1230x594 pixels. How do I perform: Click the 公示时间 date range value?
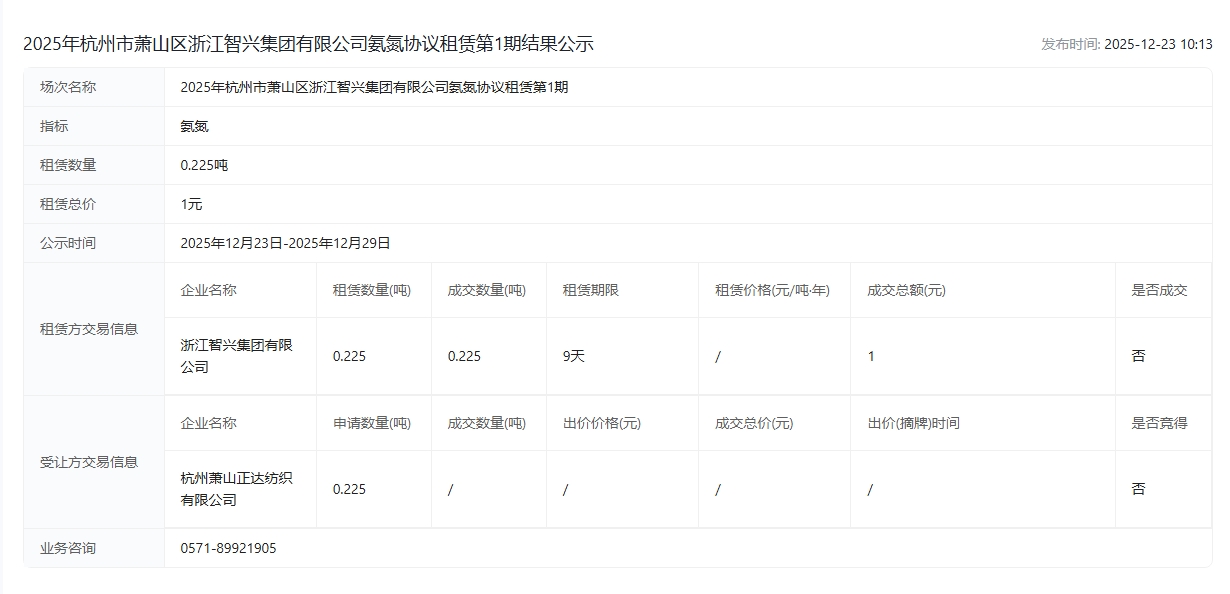(285, 243)
